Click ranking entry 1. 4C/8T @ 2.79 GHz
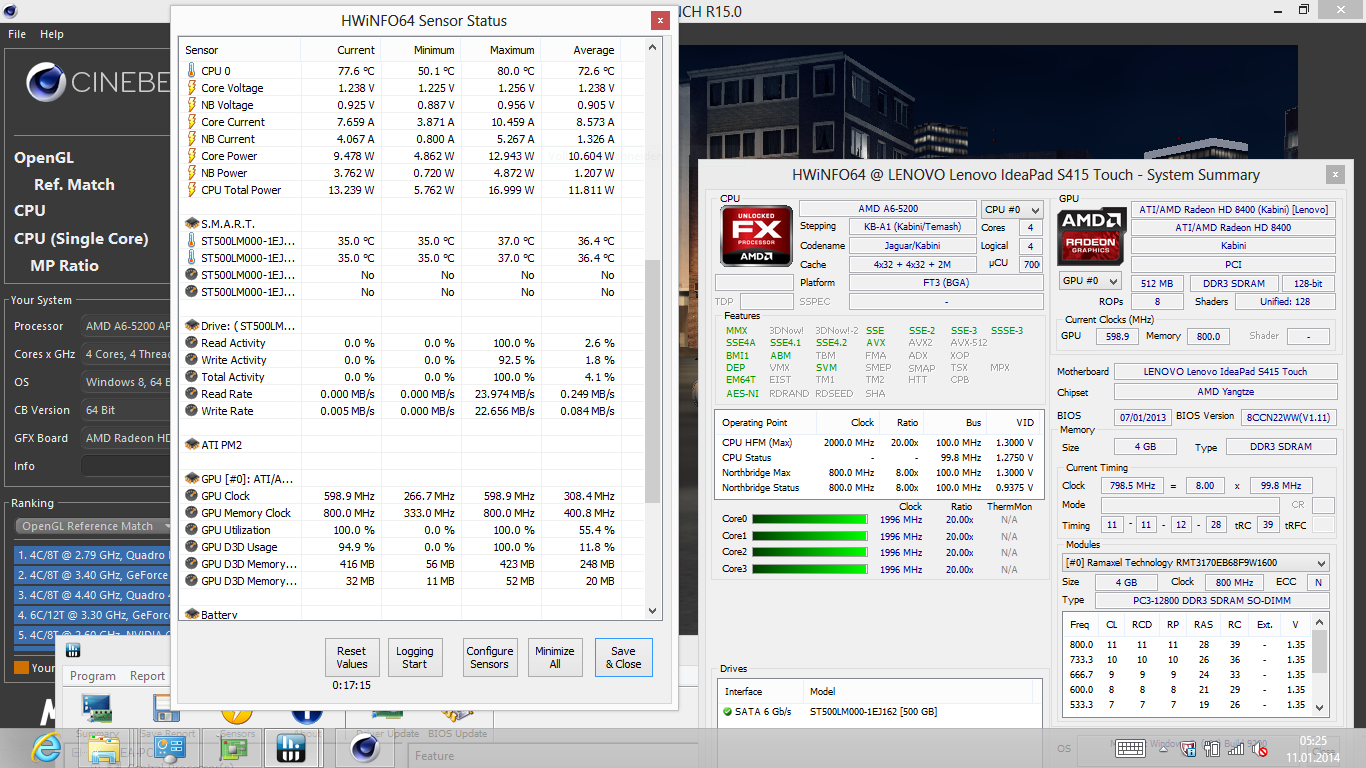The image size is (1366, 768). [92, 555]
